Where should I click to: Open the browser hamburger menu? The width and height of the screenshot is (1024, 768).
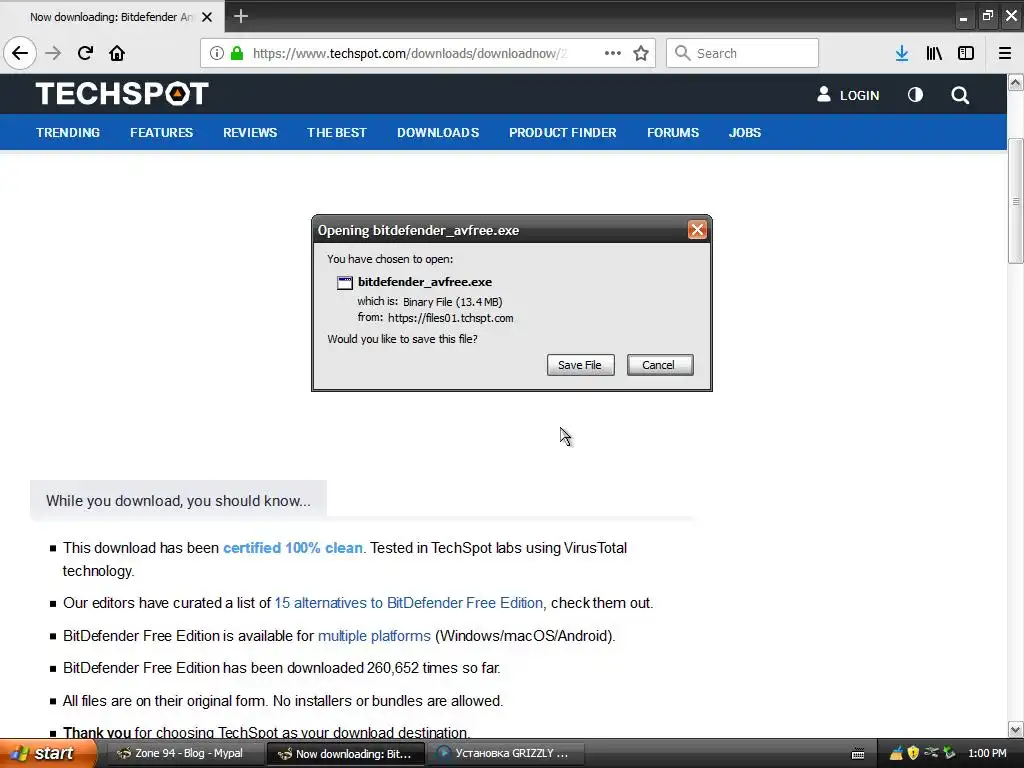pos(1004,53)
